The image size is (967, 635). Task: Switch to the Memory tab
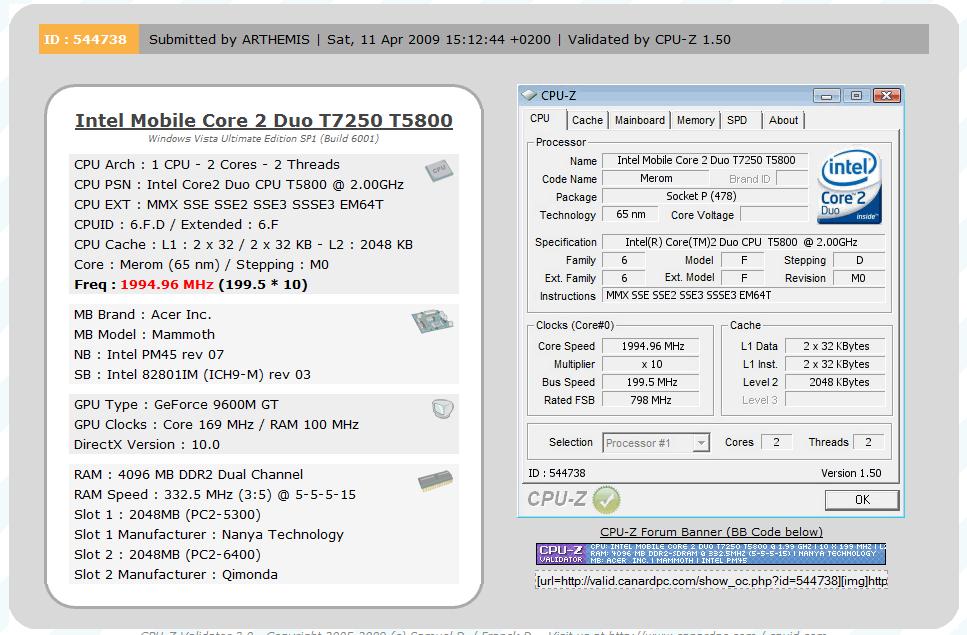point(696,120)
